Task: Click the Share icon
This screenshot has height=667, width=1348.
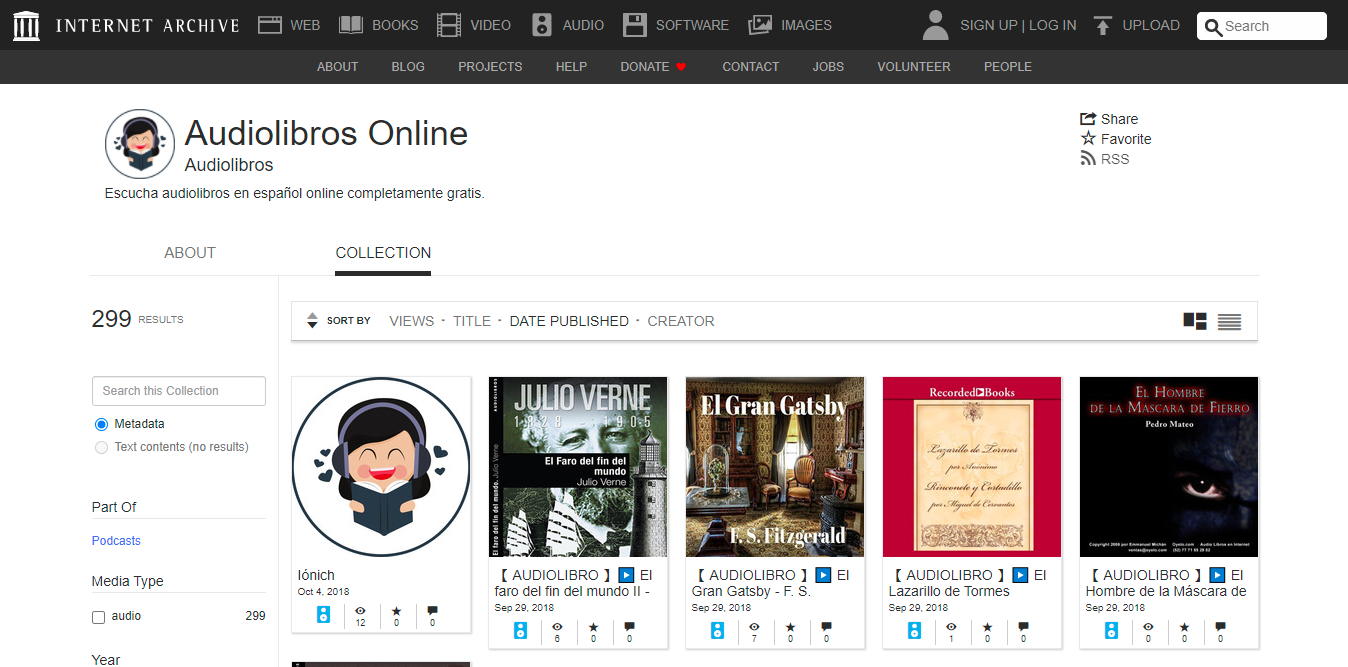Action: click(x=1088, y=119)
